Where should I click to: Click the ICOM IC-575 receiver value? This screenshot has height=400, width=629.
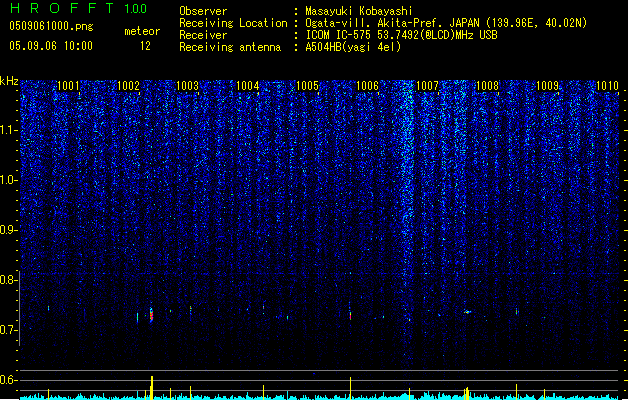401,35
